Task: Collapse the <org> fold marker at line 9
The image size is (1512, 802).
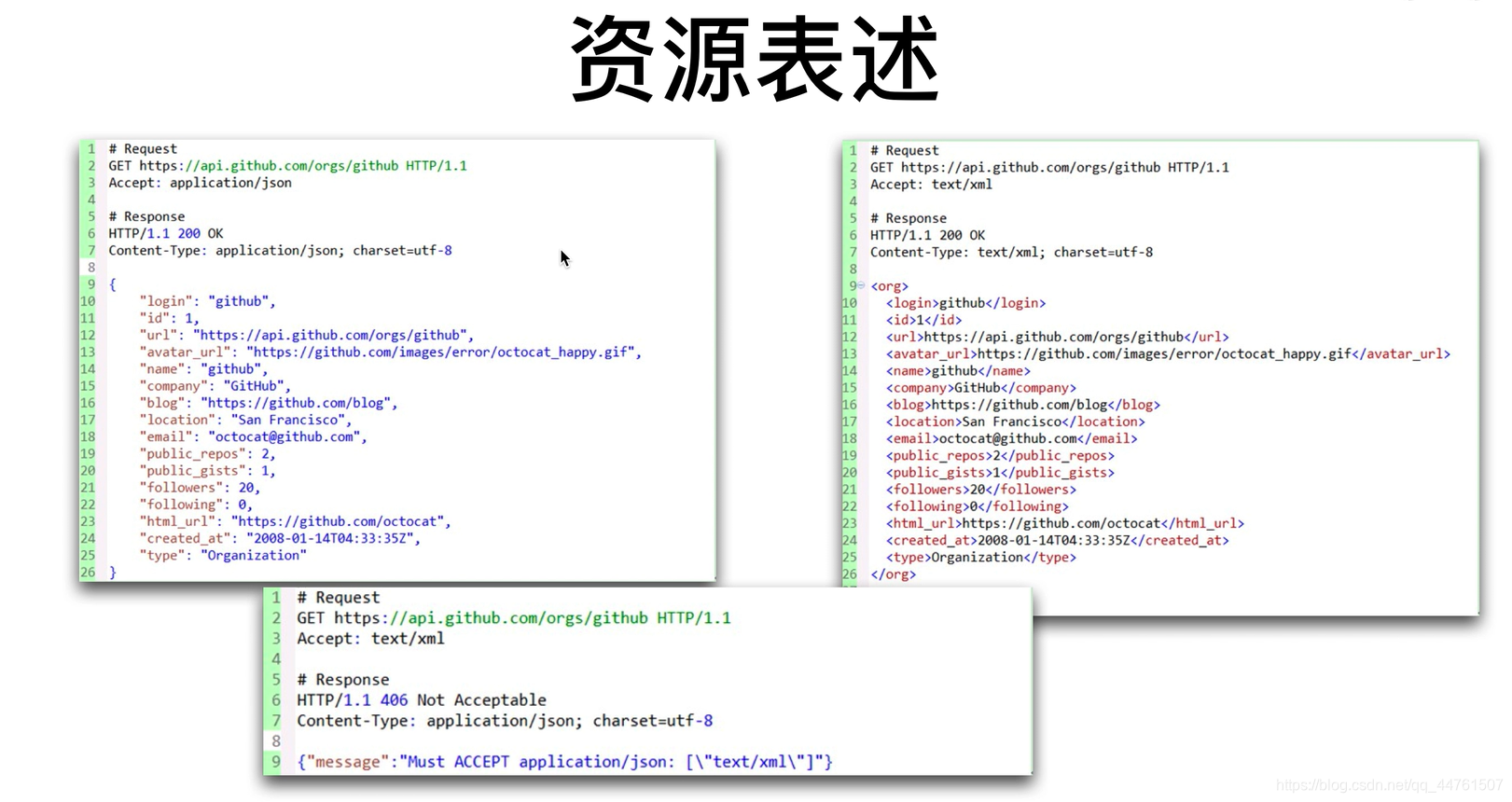Action: [x=861, y=285]
